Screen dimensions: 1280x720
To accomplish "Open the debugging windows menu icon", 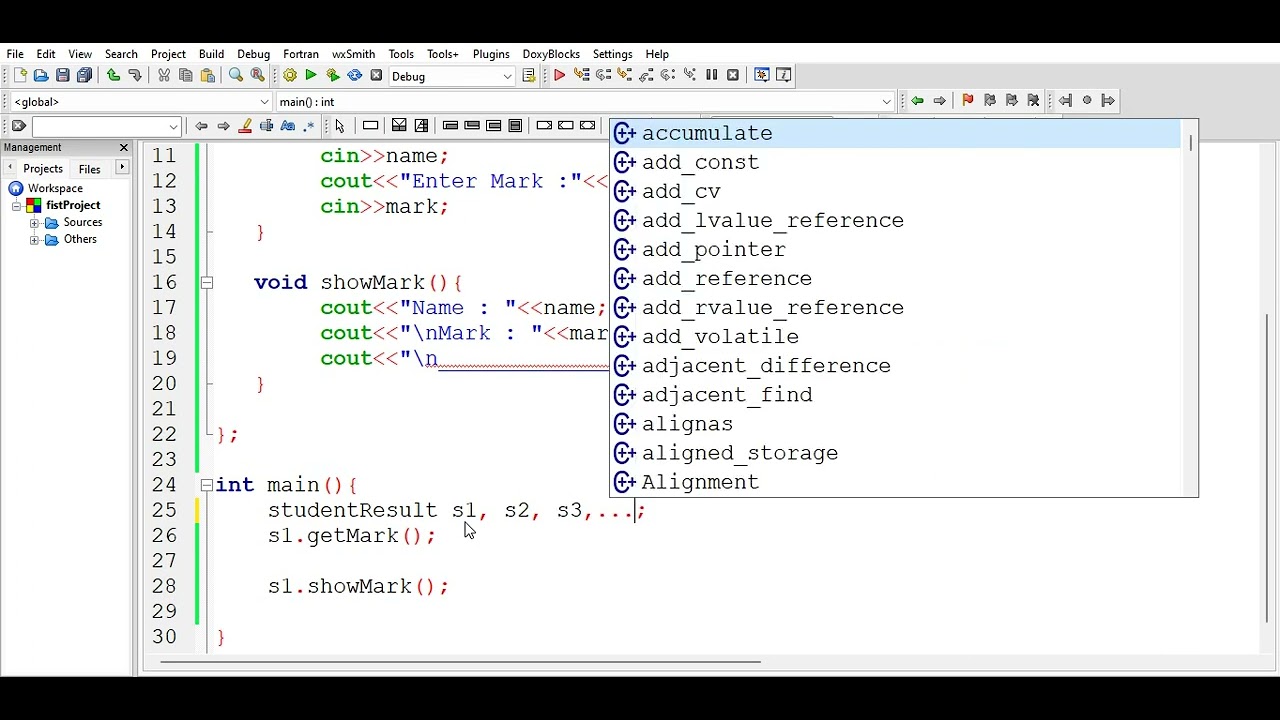I will (x=762, y=75).
